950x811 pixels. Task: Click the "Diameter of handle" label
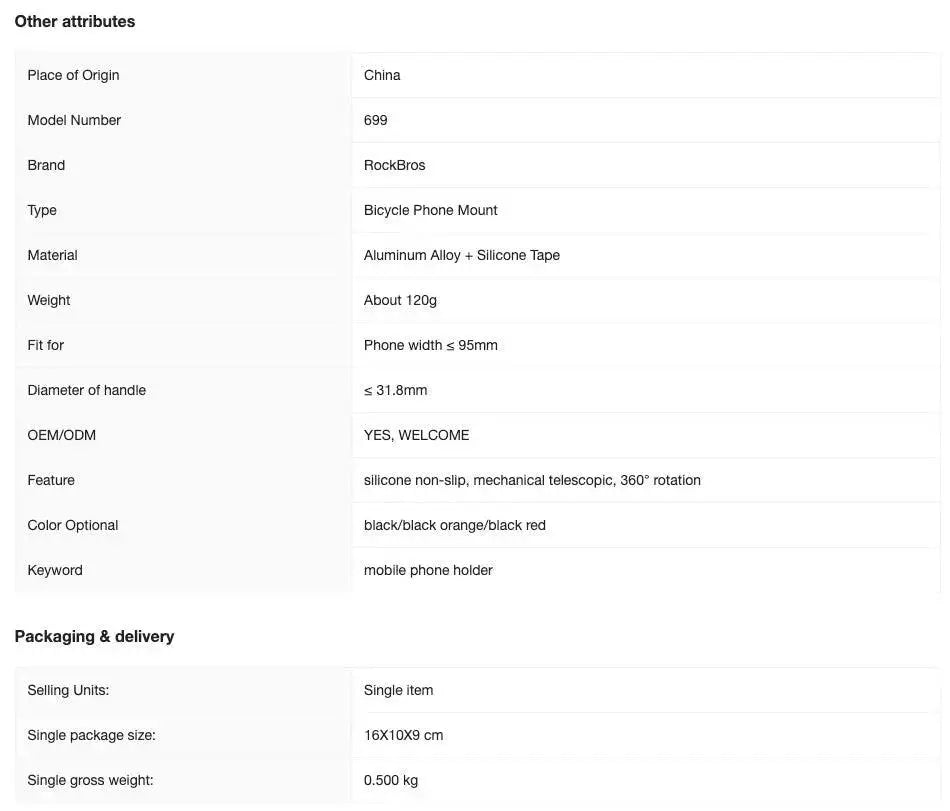[x=87, y=390]
